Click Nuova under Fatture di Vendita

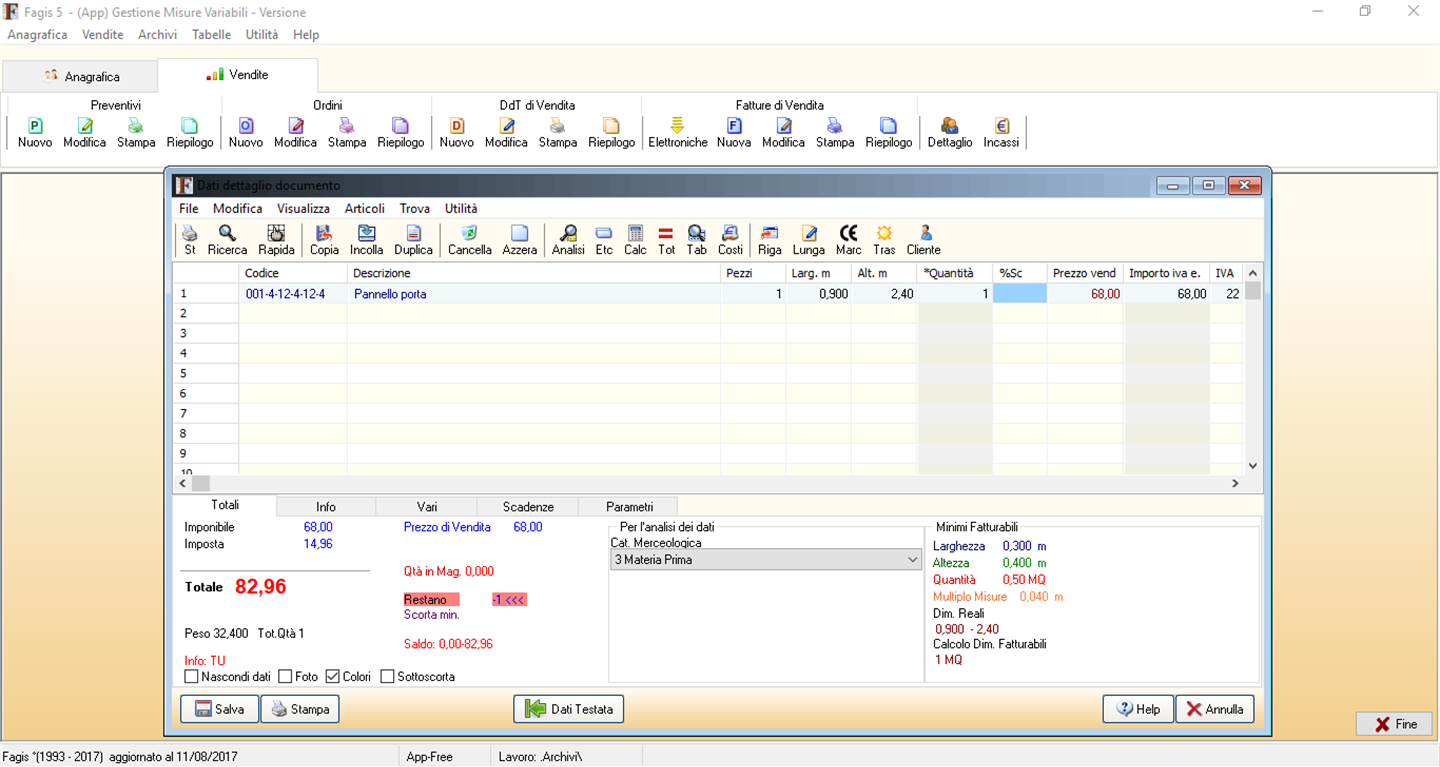tap(734, 133)
